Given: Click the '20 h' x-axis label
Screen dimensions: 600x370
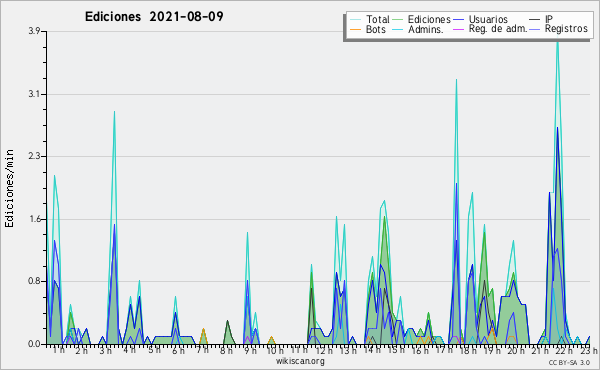Looking at the screenshot, I should [516, 350].
